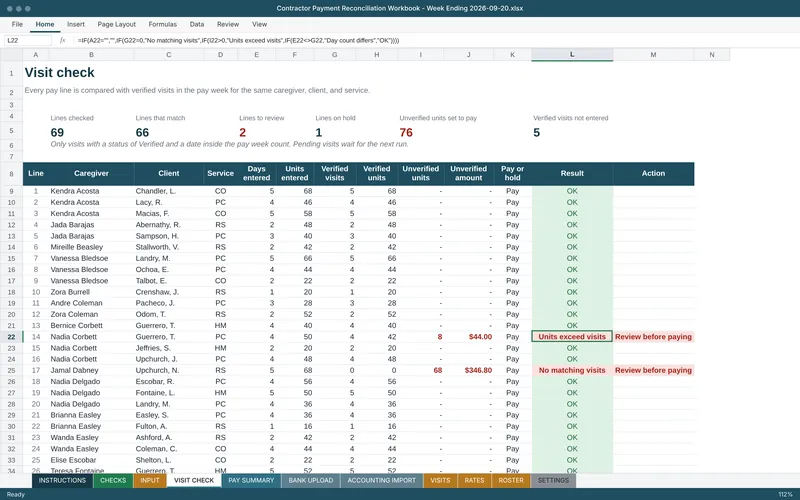Select caregiver cell Jamal Dabney

91,370
